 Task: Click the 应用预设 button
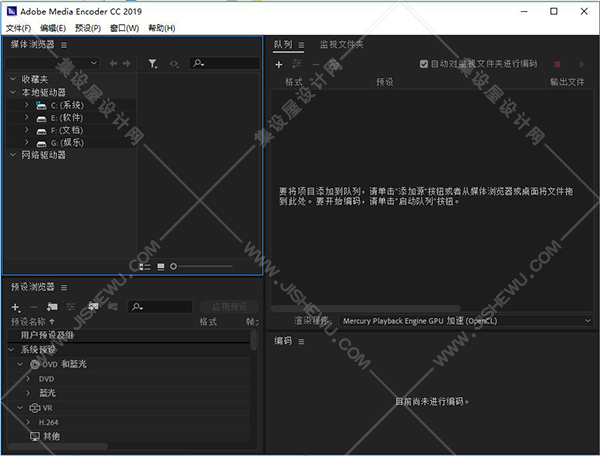point(230,307)
